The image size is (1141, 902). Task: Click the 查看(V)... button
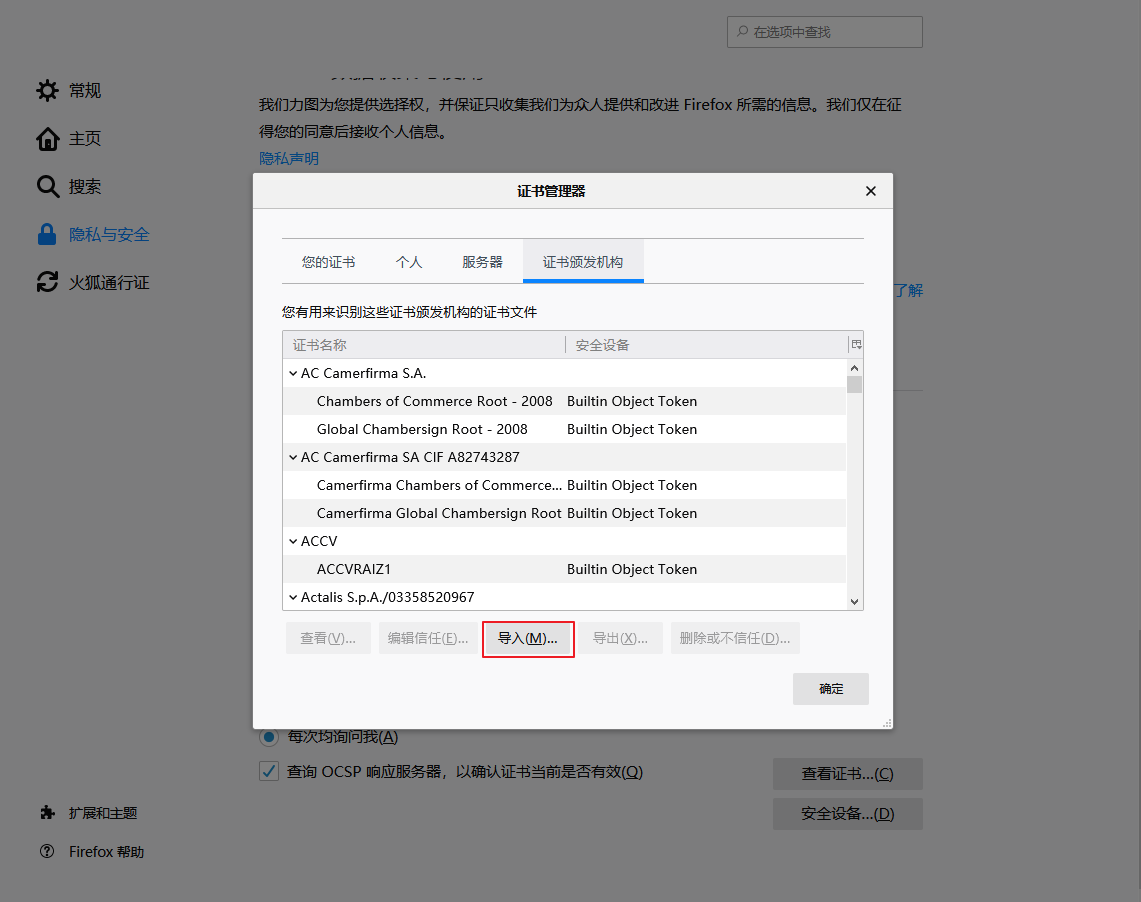[328, 639]
